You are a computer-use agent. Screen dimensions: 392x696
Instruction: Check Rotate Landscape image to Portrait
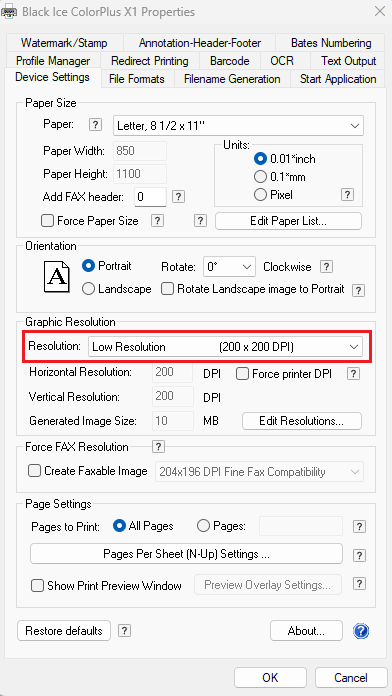[x=167, y=289]
